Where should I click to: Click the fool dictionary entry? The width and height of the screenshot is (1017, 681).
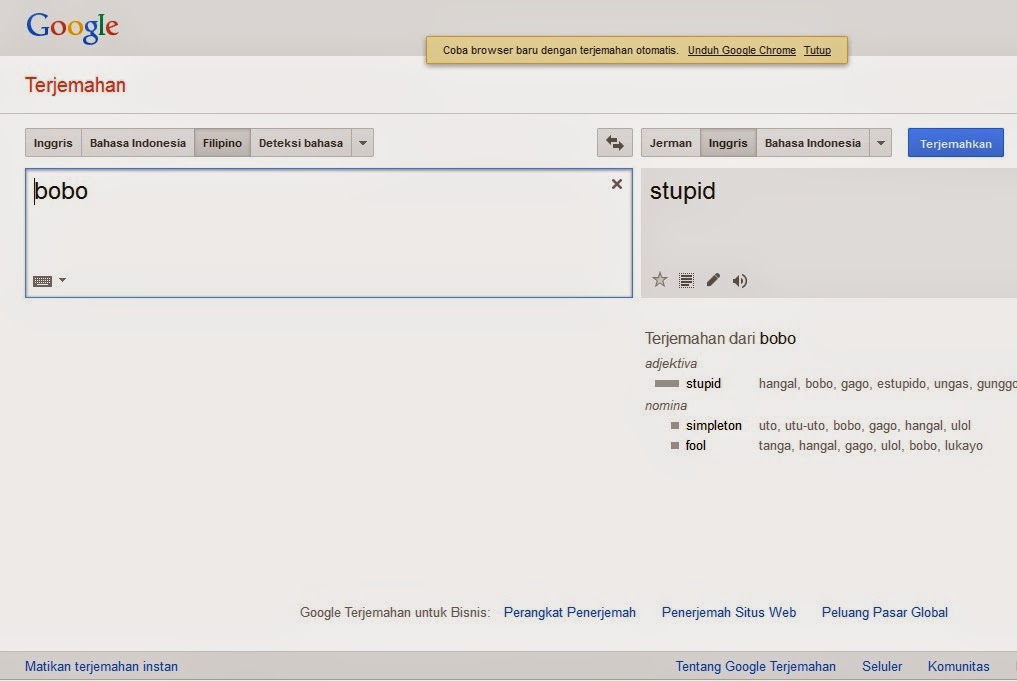point(695,446)
